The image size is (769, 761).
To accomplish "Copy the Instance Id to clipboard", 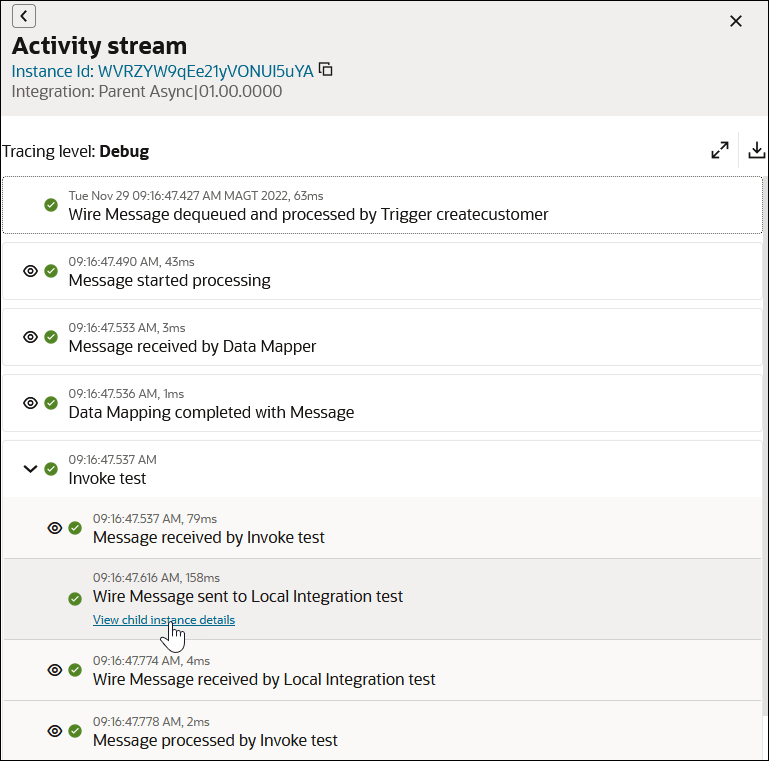I will (x=326, y=70).
